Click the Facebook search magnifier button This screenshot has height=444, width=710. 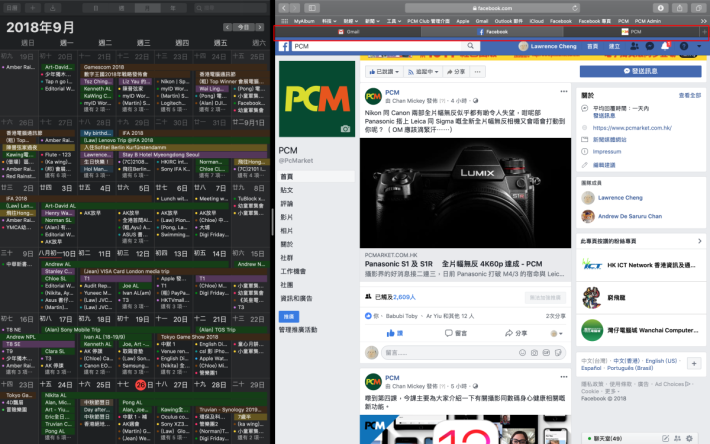[x=470, y=46]
